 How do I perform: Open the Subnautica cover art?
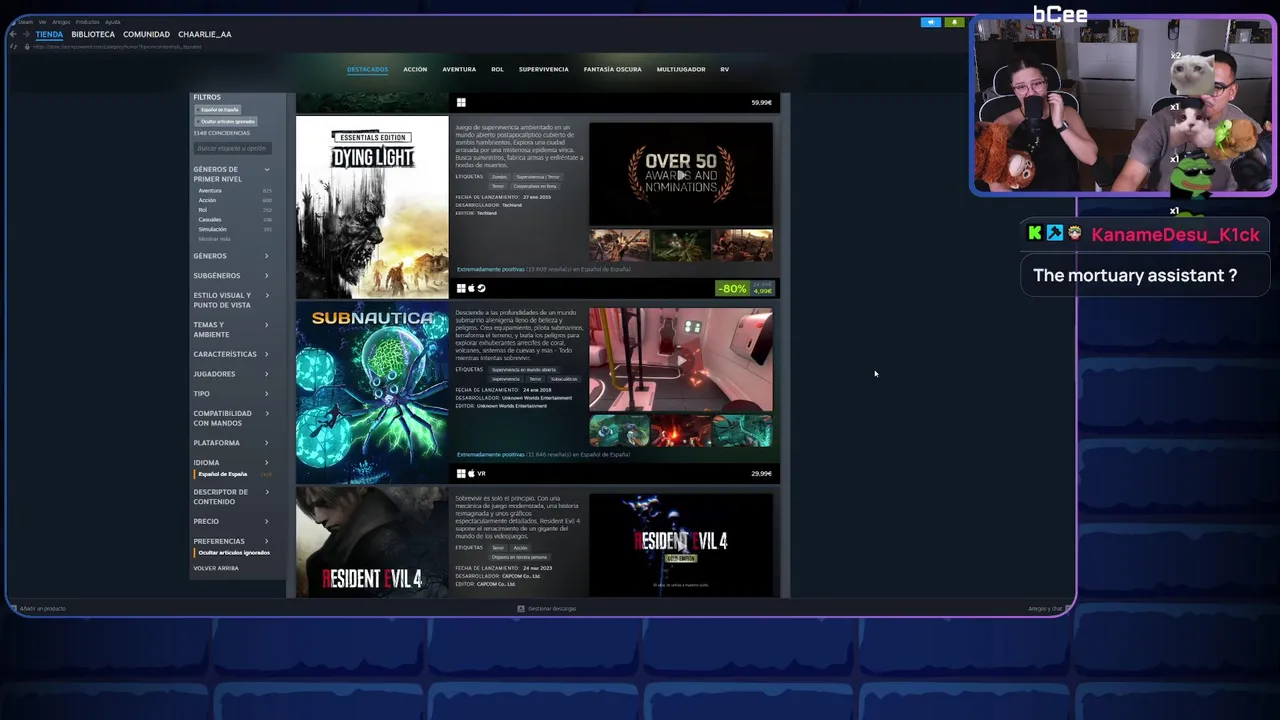372,392
